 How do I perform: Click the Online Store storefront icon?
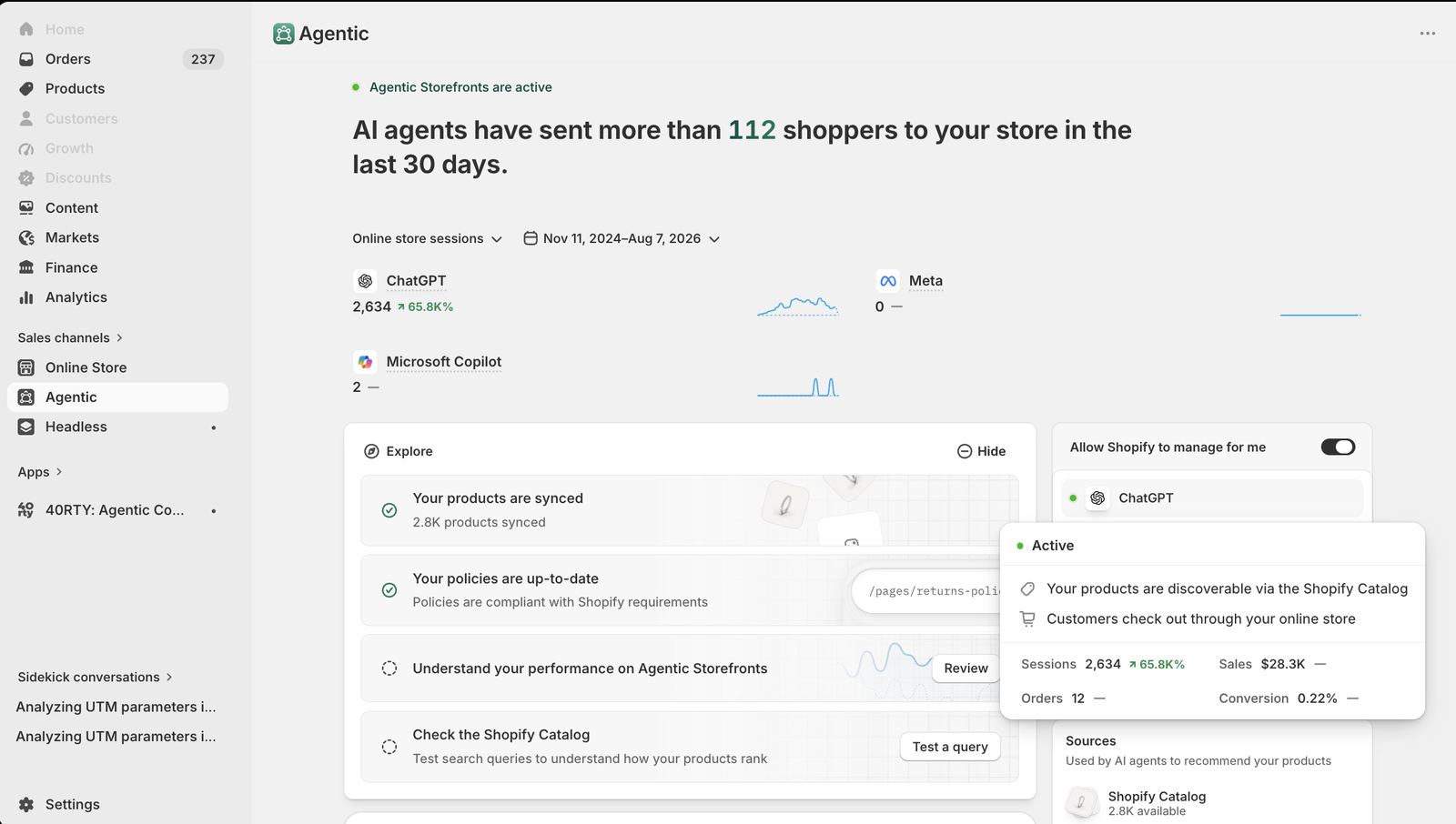click(26, 367)
